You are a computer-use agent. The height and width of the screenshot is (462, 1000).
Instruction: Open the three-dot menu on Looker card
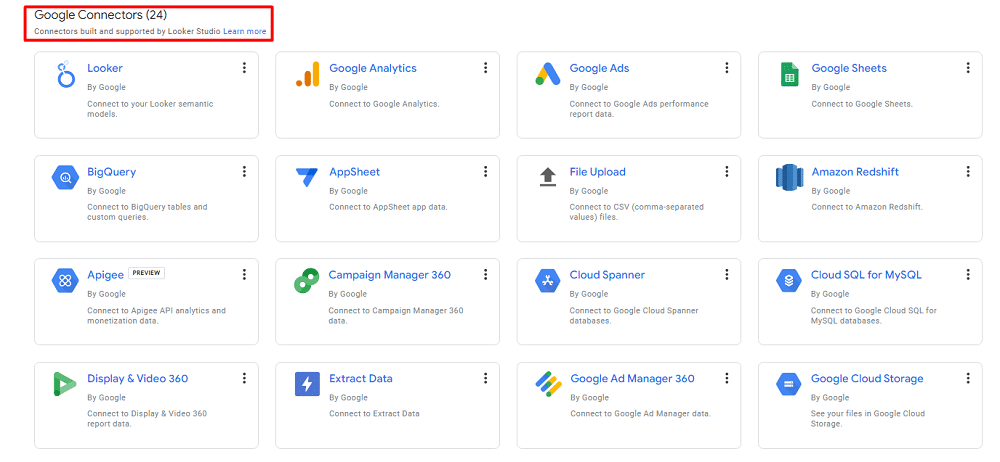[x=244, y=68]
